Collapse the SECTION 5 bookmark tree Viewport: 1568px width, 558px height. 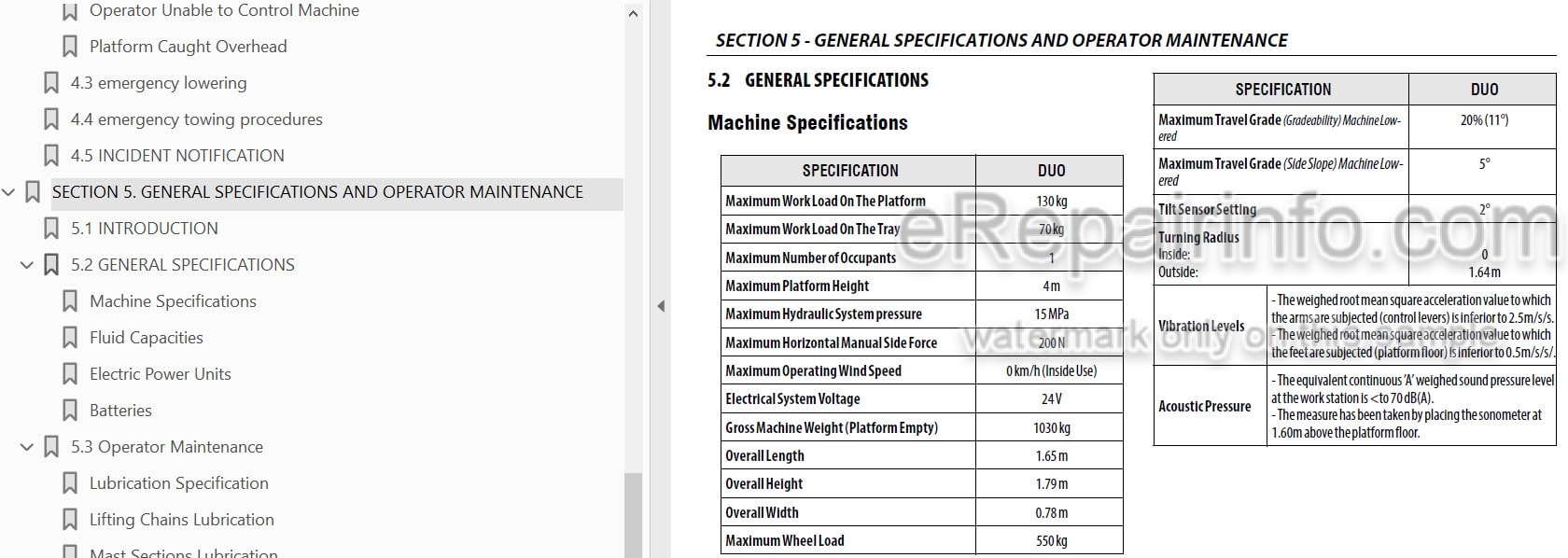9,192
